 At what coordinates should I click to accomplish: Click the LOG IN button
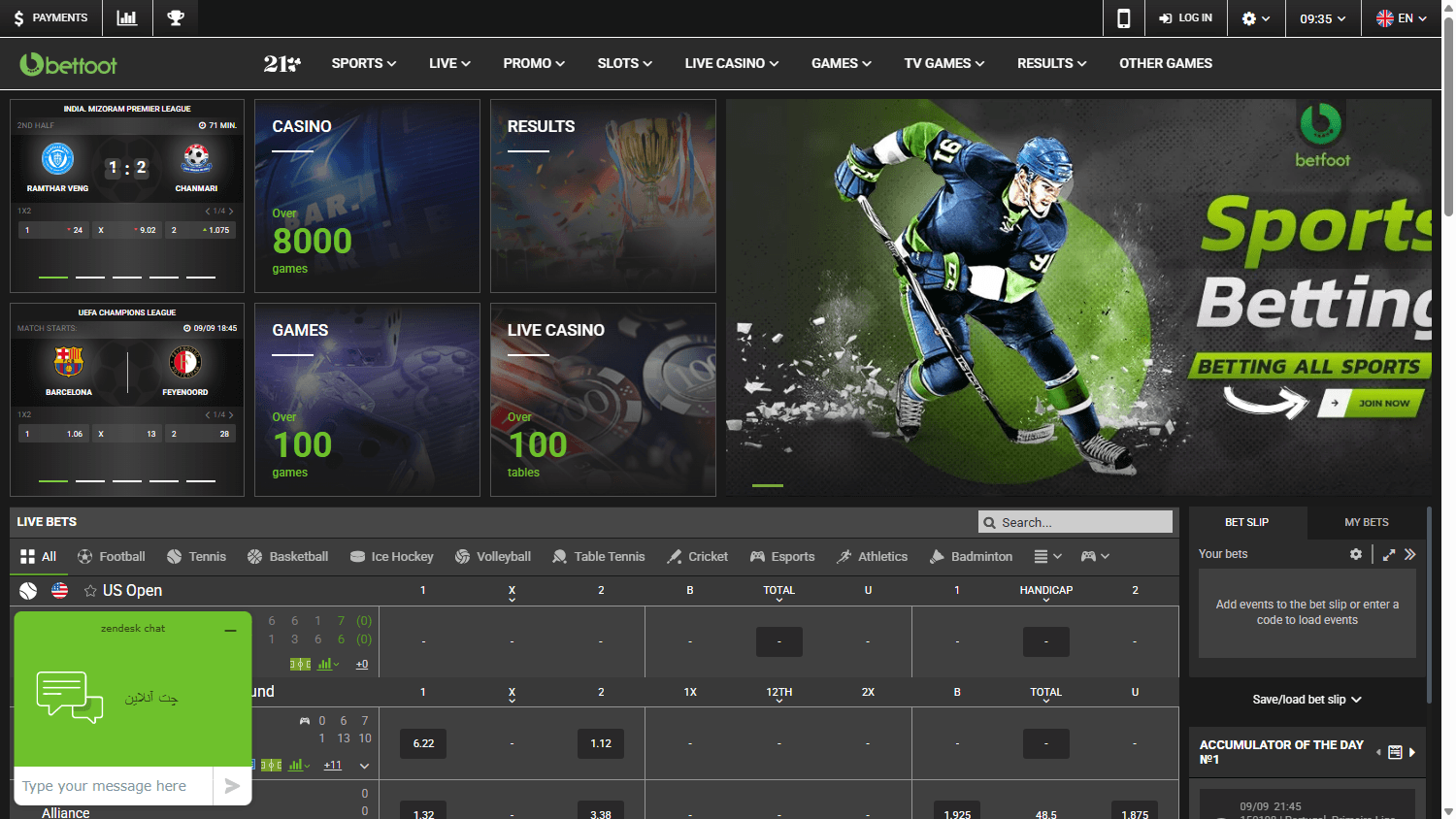pos(1185,17)
